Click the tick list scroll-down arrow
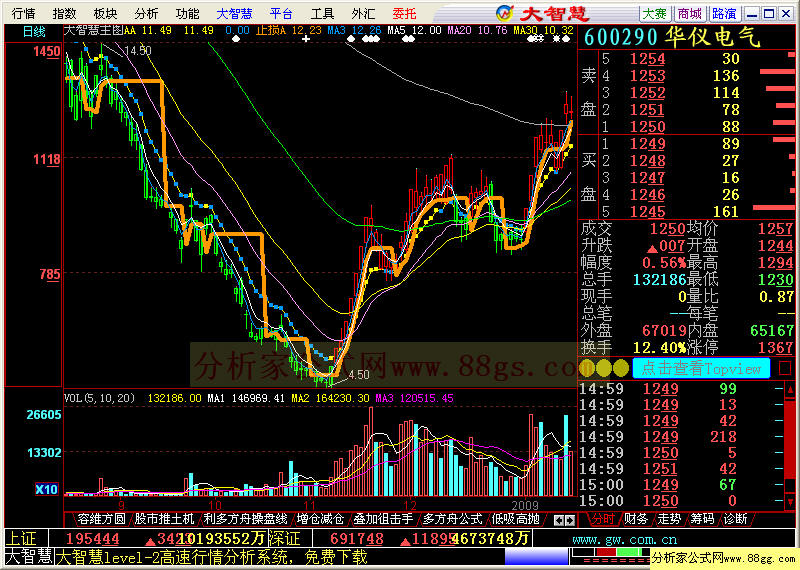Image resolution: width=800 pixels, height=570 pixels. click(790, 501)
